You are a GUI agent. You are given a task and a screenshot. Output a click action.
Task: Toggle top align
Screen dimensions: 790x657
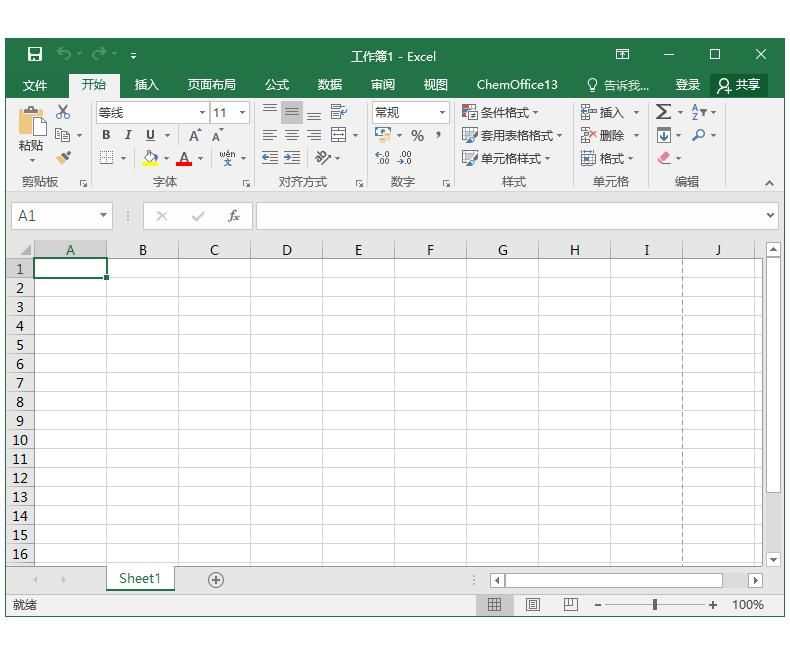tap(270, 112)
